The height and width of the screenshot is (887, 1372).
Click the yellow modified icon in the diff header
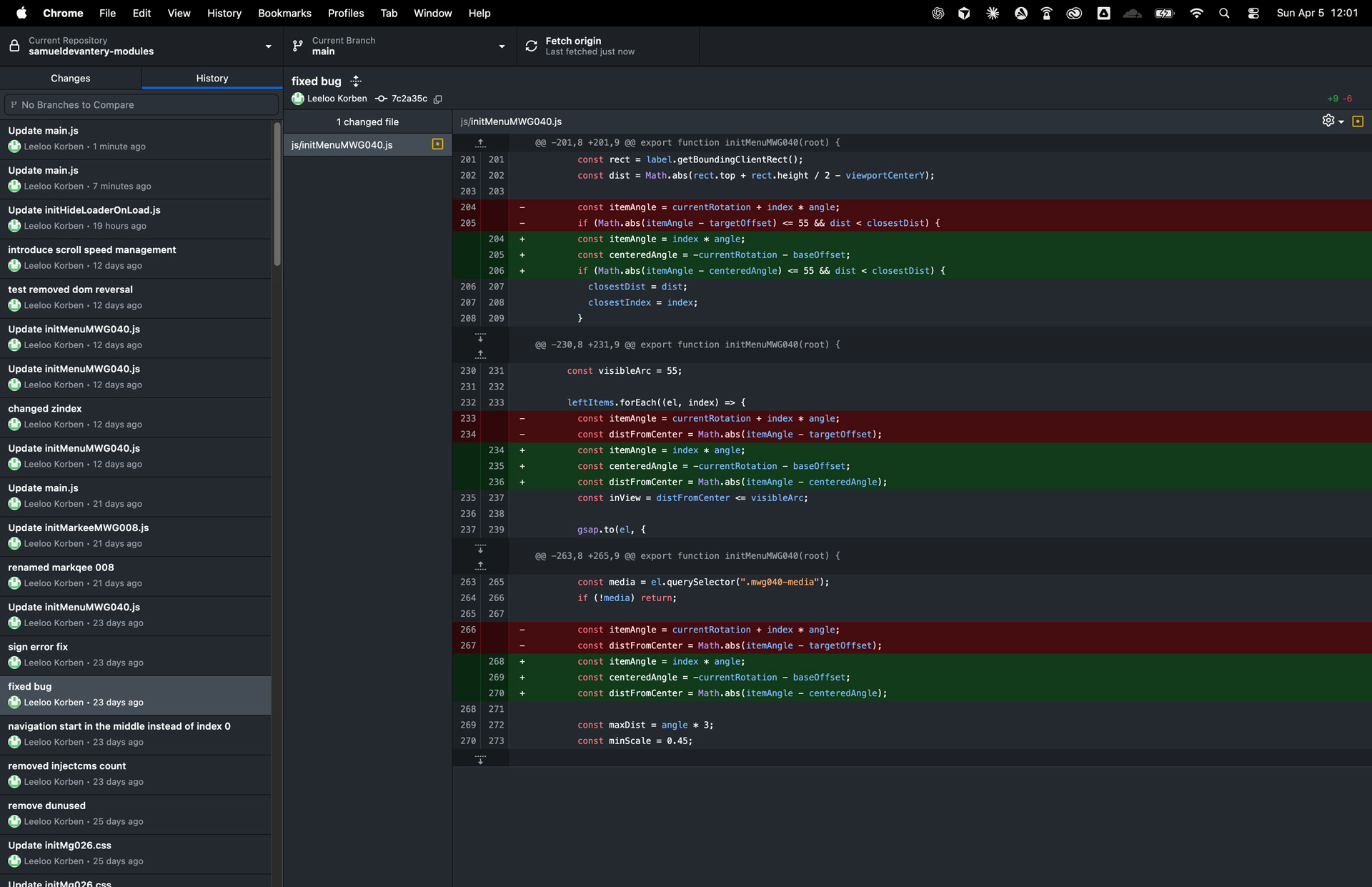pyautogui.click(x=1358, y=122)
